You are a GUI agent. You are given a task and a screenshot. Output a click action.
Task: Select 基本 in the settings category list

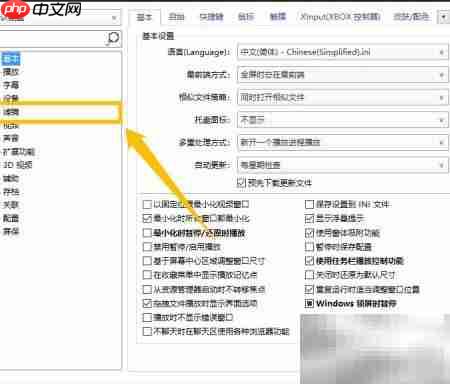point(11,59)
